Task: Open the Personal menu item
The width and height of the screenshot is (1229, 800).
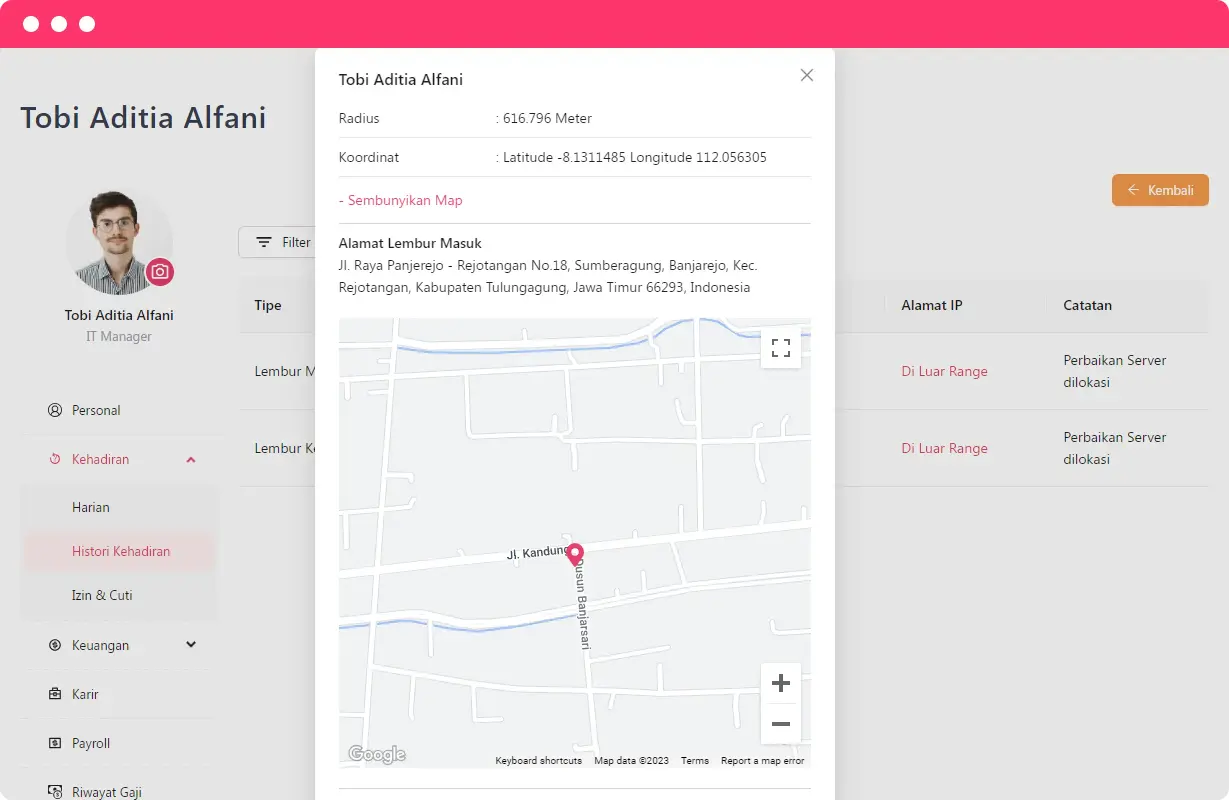Action: click(x=96, y=410)
